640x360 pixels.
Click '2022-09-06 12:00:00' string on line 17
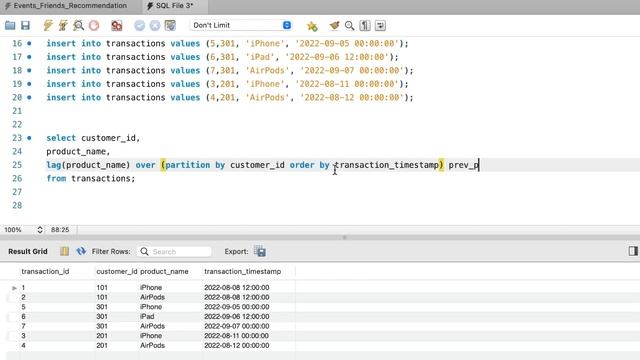point(337,57)
